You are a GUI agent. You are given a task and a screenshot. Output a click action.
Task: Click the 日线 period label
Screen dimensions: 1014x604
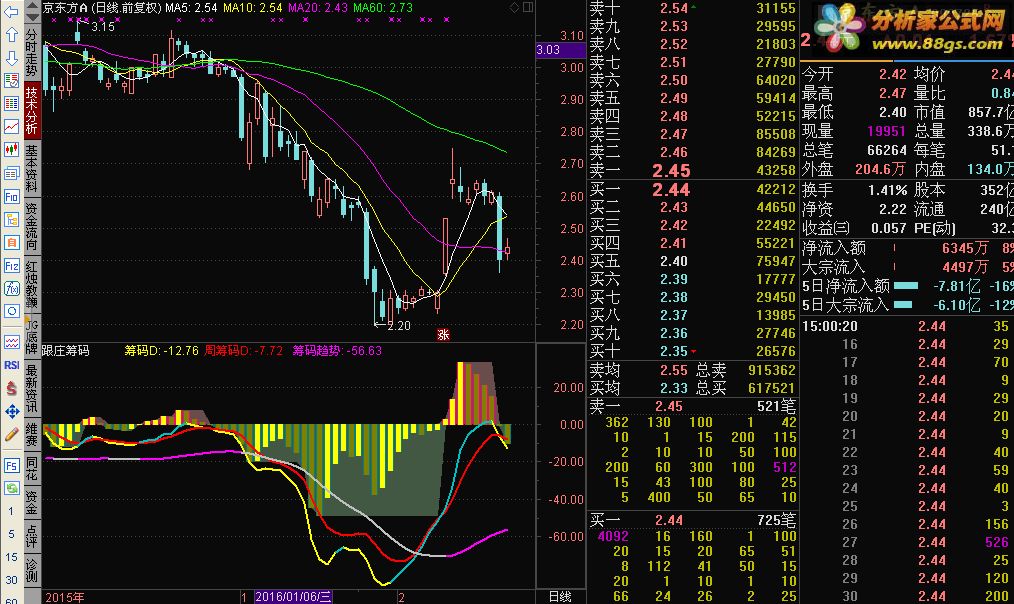(x=560, y=597)
